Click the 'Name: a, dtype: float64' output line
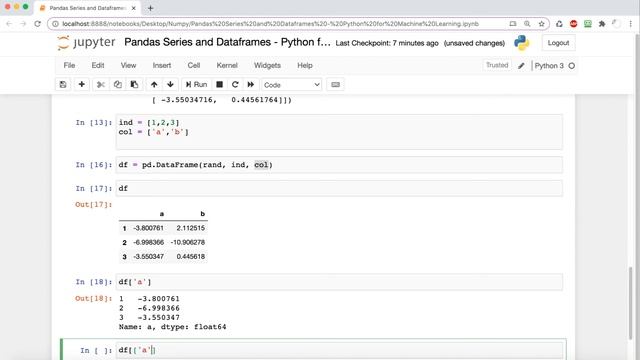The height and width of the screenshot is (360, 640). (172, 327)
